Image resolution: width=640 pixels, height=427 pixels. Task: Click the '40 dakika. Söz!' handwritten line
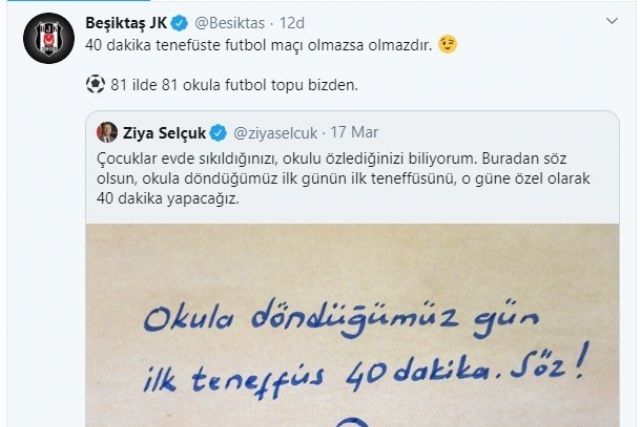[466, 367]
